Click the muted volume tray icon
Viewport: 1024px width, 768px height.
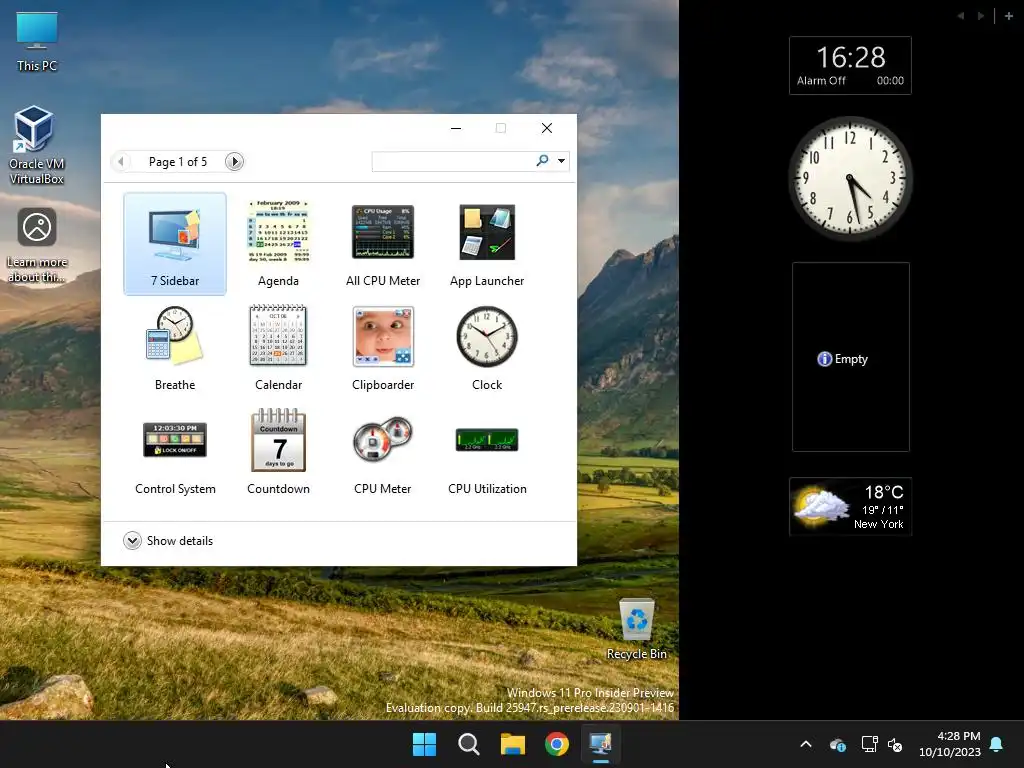pyautogui.click(x=895, y=744)
